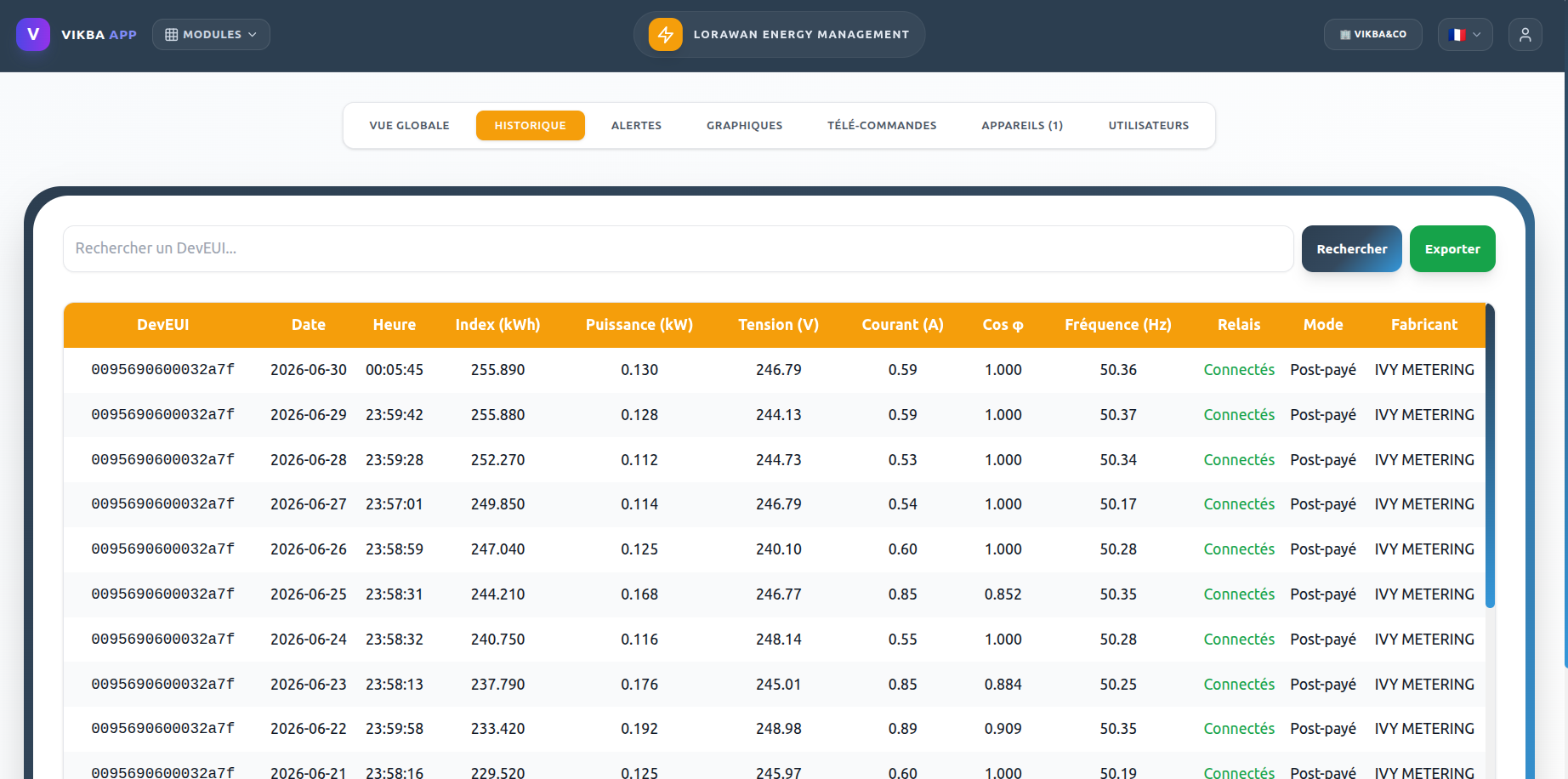This screenshot has width=1568, height=779.
Task: Select the date cell 2026-06-30
Action: pyautogui.click(x=309, y=370)
